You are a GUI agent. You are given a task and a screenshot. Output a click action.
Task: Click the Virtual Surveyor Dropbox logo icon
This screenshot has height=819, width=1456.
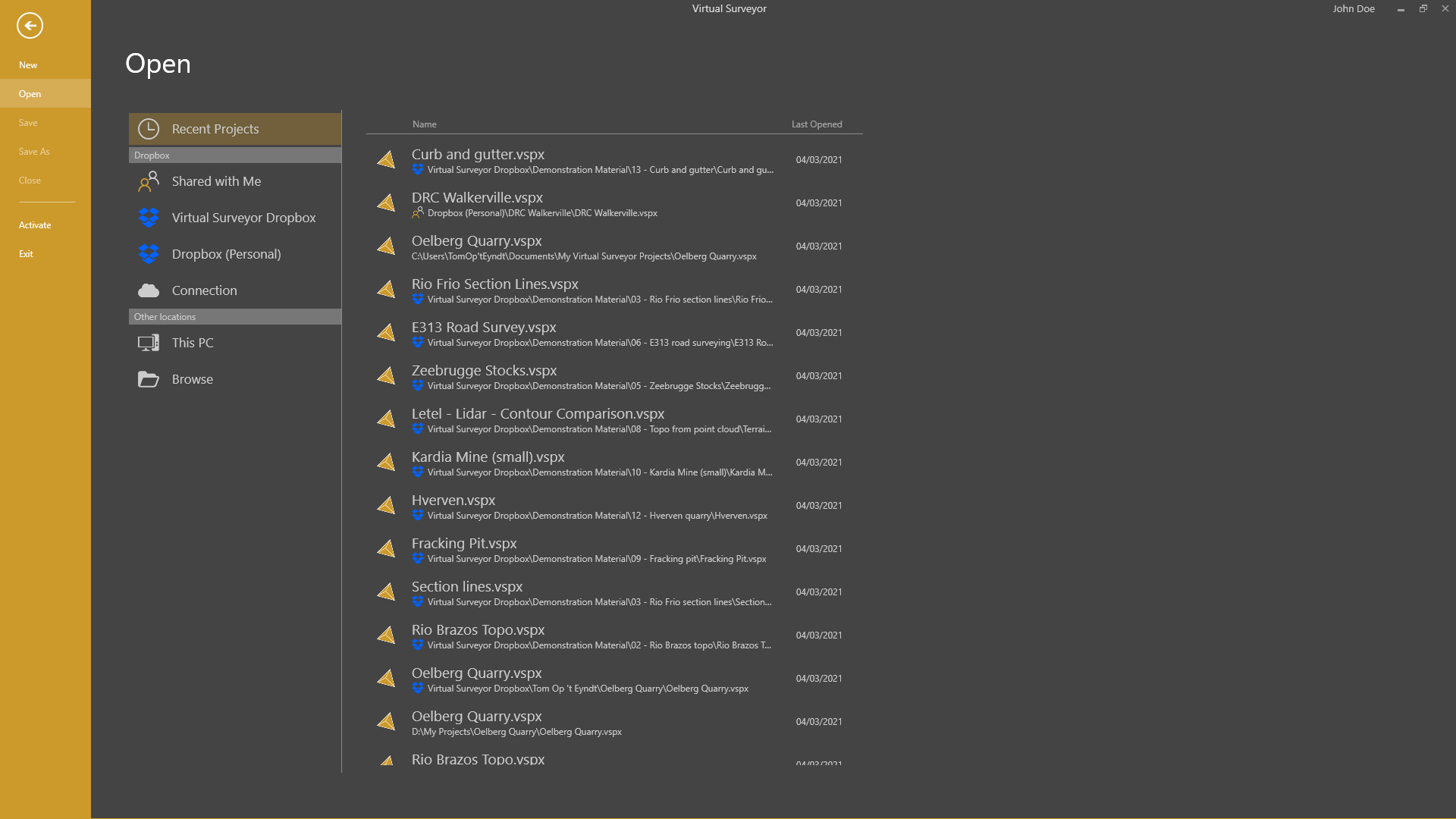(x=149, y=218)
